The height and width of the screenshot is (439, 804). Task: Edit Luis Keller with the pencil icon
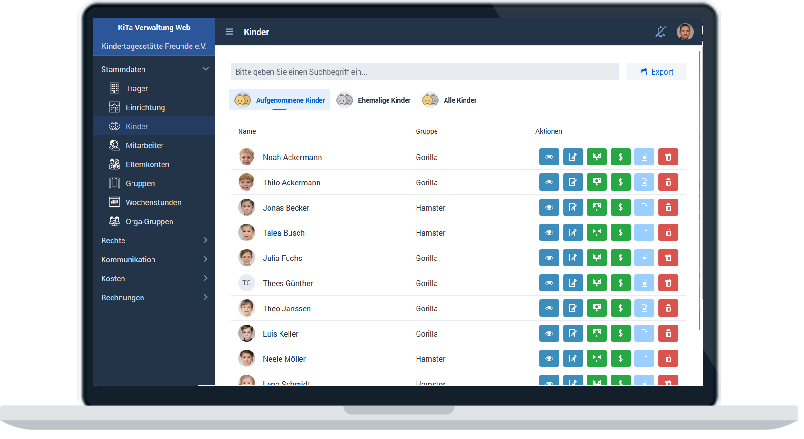(573, 333)
